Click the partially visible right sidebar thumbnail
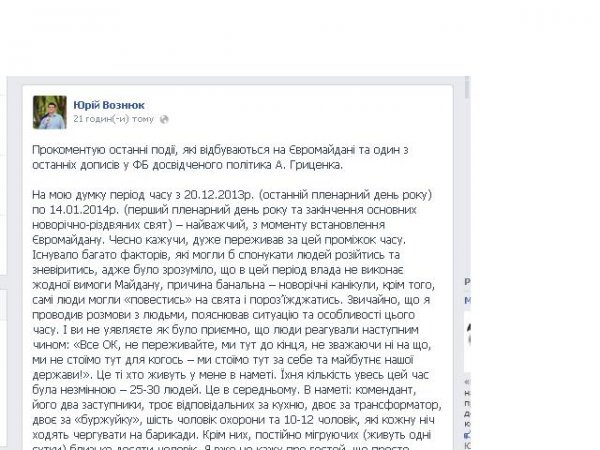The width and height of the screenshot is (600, 450). [468, 333]
